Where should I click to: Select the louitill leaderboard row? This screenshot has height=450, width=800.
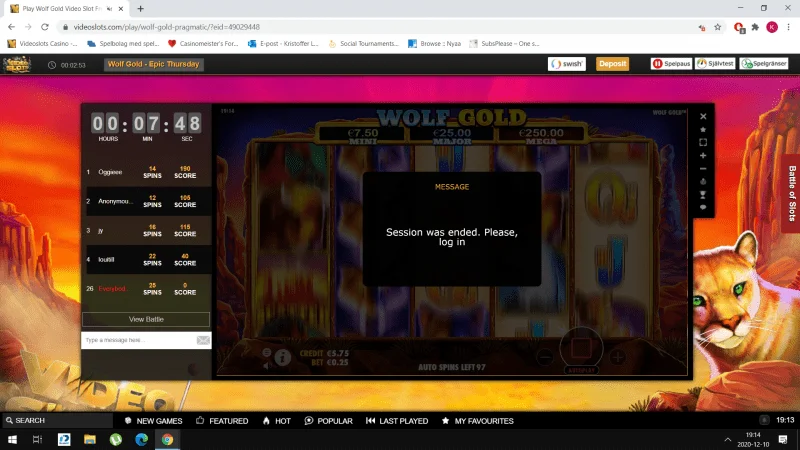146,259
